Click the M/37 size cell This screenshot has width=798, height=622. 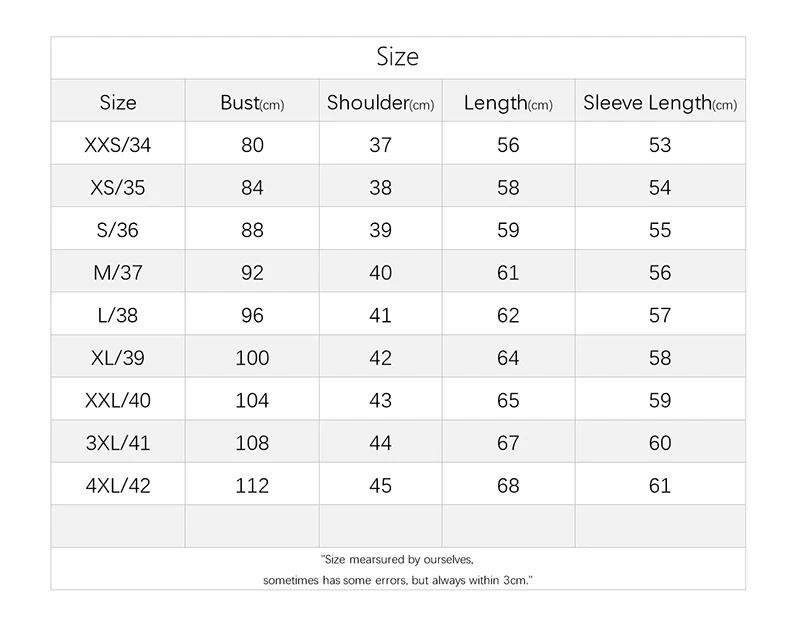click(x=118, y=273)
